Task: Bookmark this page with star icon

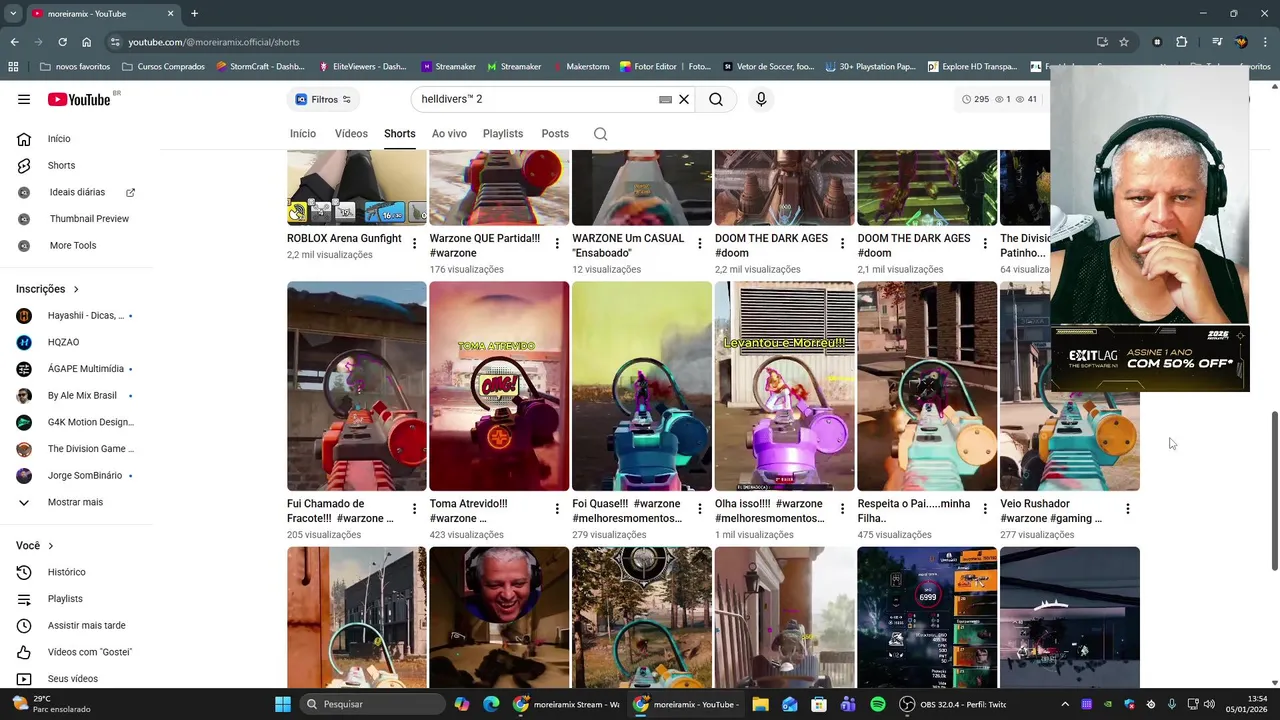Action: (x=1124, y=42)
